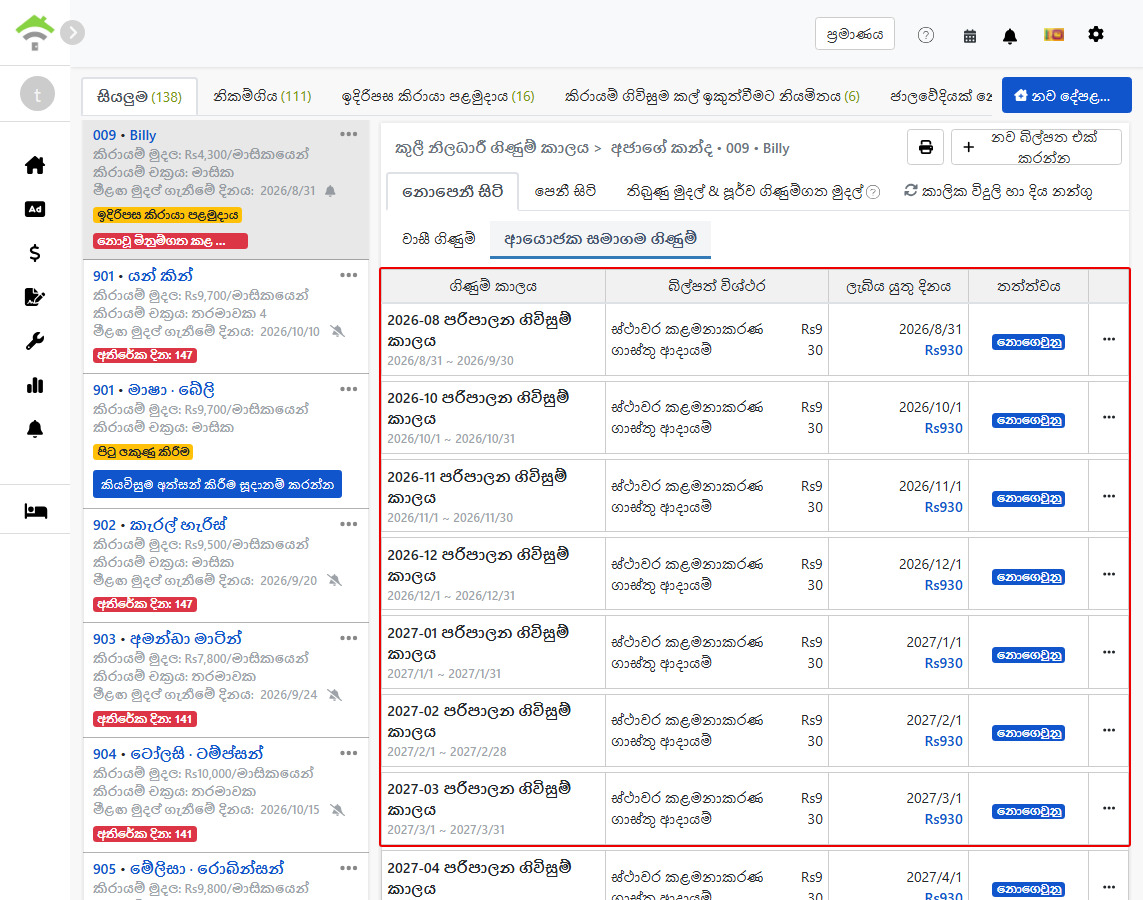The width and height of the screenshot is (1143, 900).
Task: Click unpaid status badge for 2027/3/1
Action: [1028, 811]
